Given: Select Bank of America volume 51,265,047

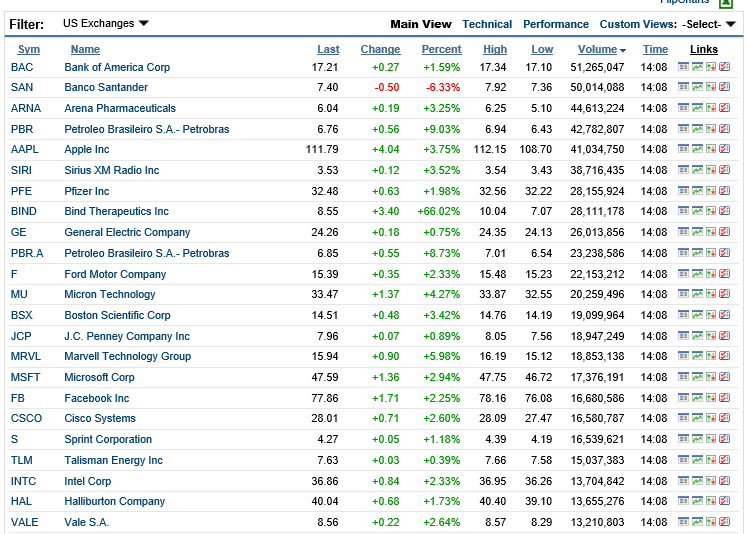Looking at the screenshot, I should (x=597, y=67).
